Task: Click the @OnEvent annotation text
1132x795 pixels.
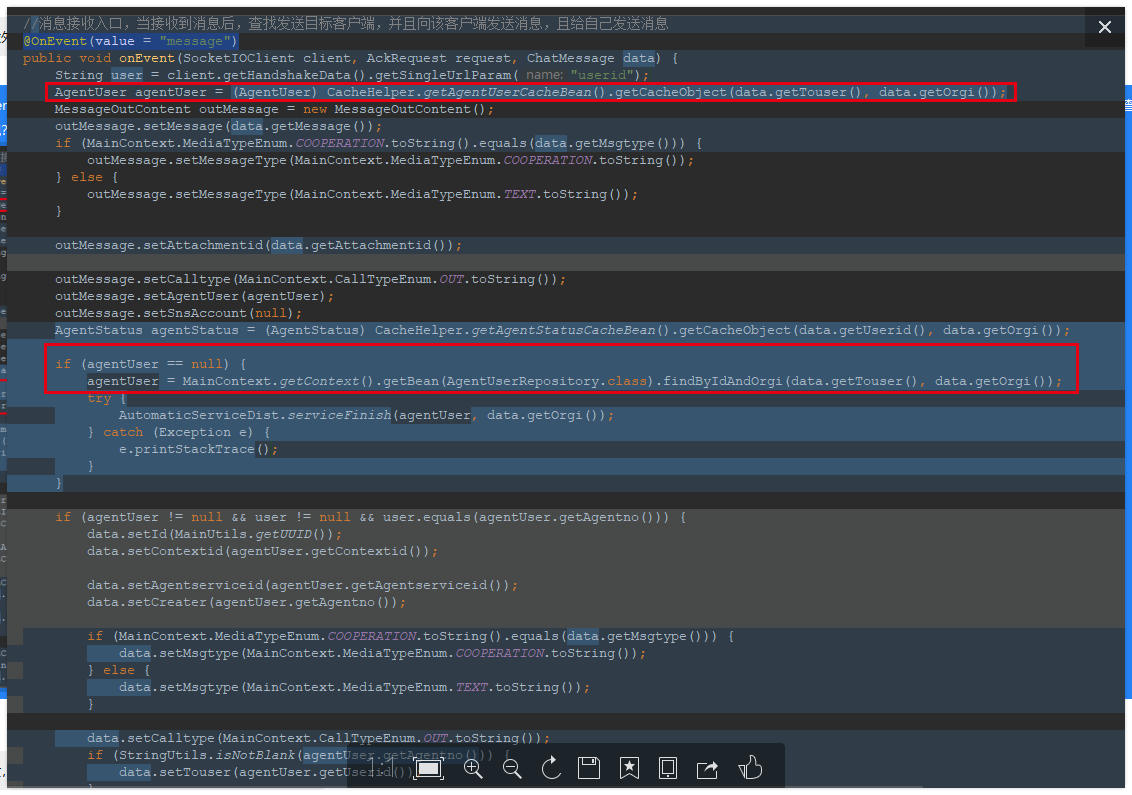Action: (130, 41)
